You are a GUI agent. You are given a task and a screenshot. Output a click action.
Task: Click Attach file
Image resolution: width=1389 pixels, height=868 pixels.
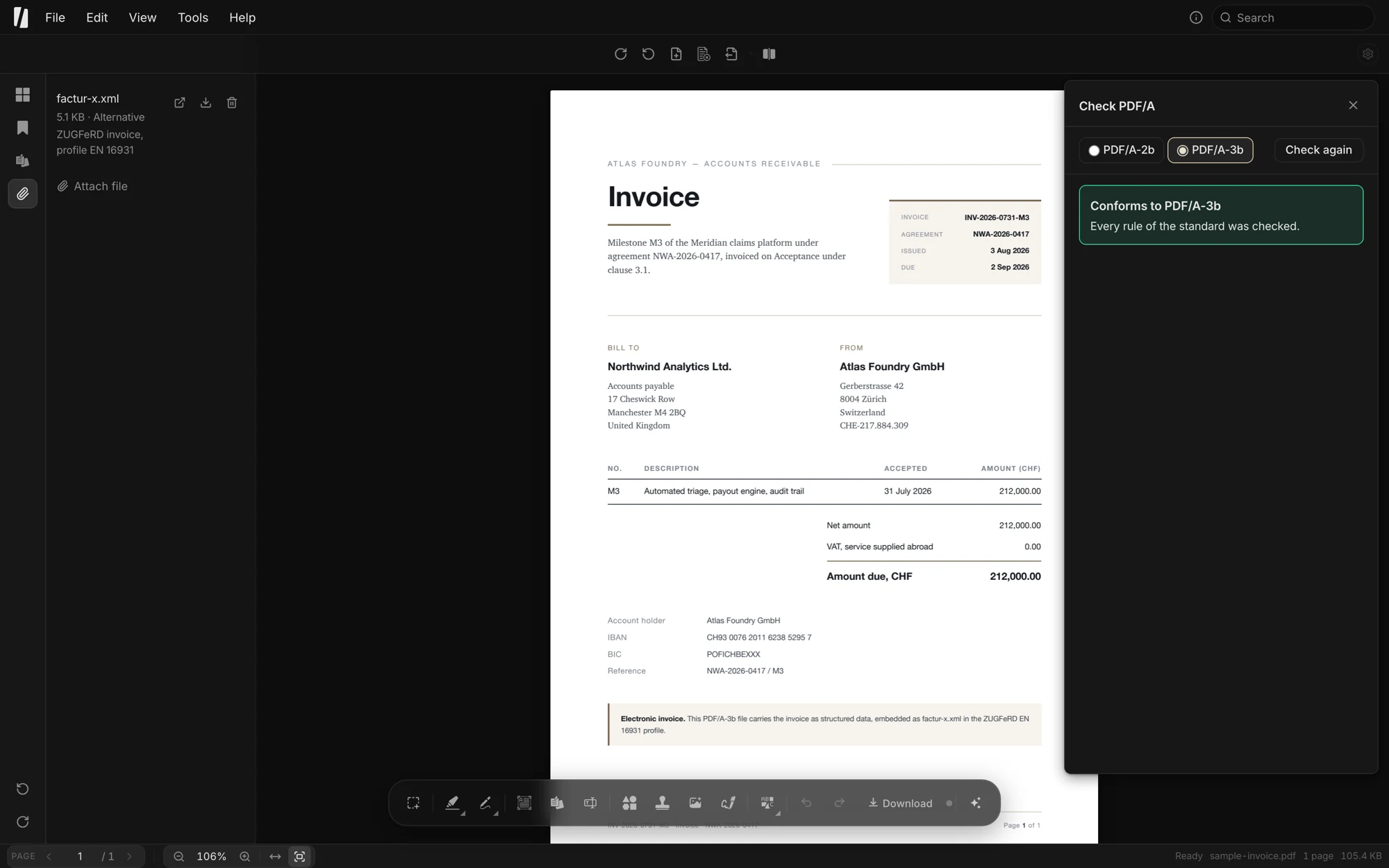click(x=92, y=187)
